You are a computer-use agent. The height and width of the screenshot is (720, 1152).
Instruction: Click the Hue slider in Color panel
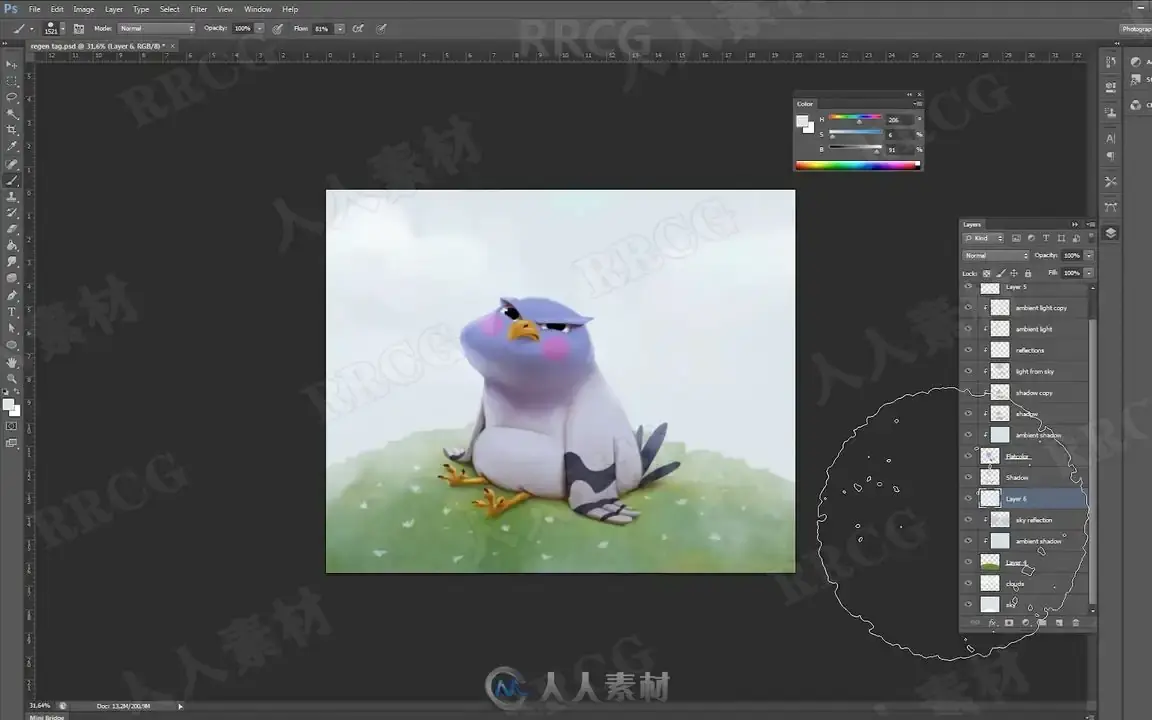tap(855, 118)
